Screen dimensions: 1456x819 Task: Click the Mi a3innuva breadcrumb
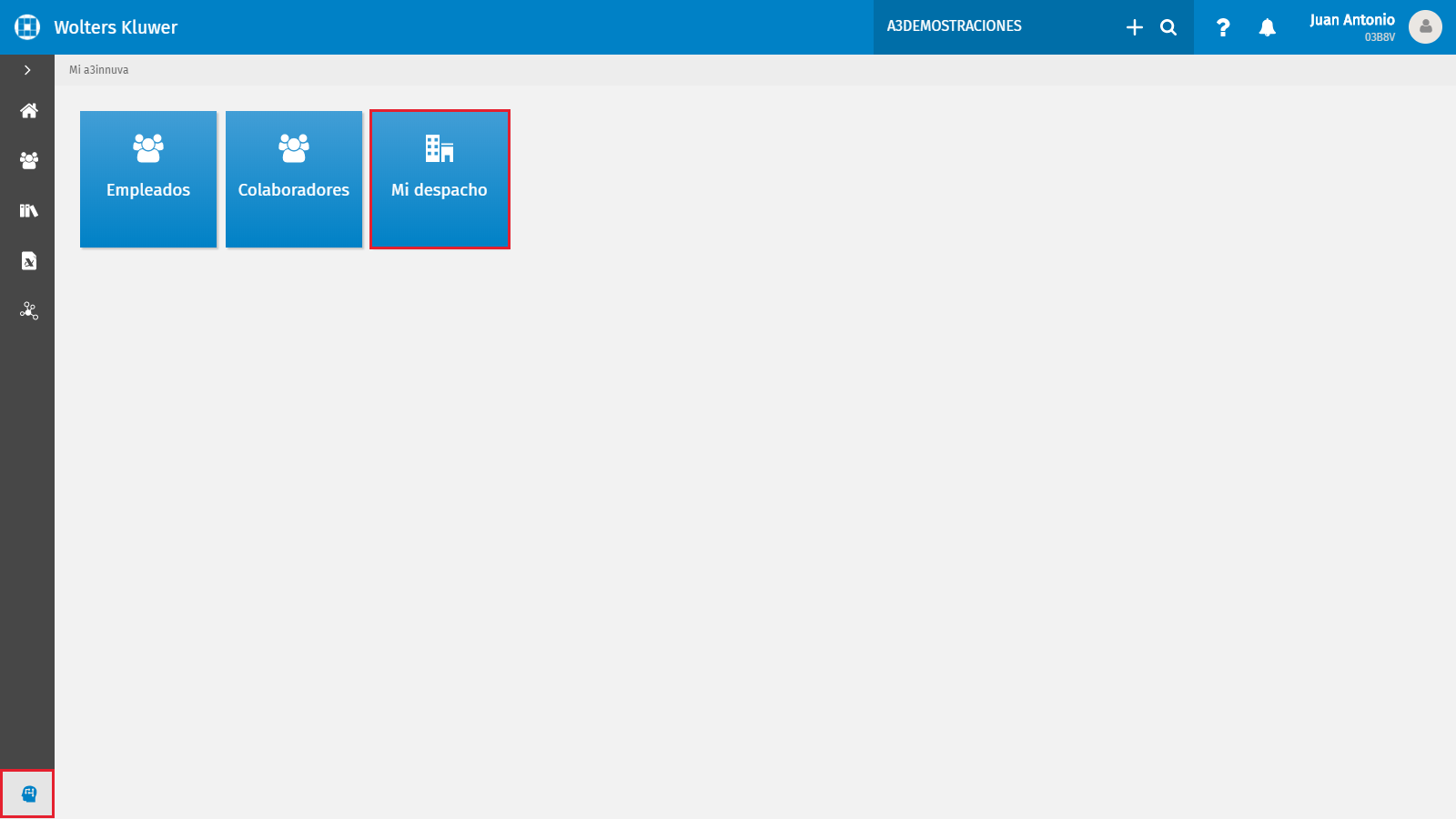[x=99, y=70]
